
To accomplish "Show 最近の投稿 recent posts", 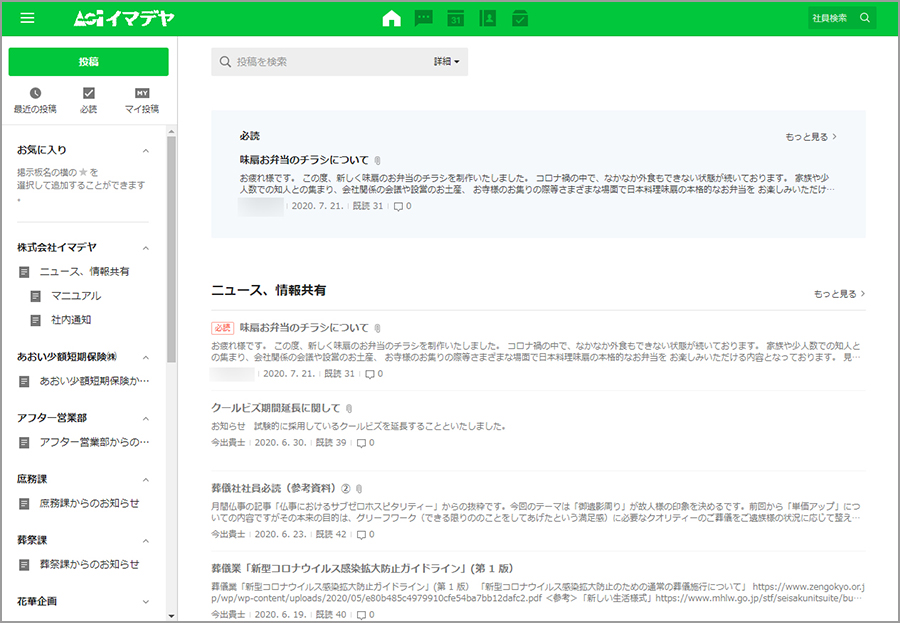I will click(35, 100).
